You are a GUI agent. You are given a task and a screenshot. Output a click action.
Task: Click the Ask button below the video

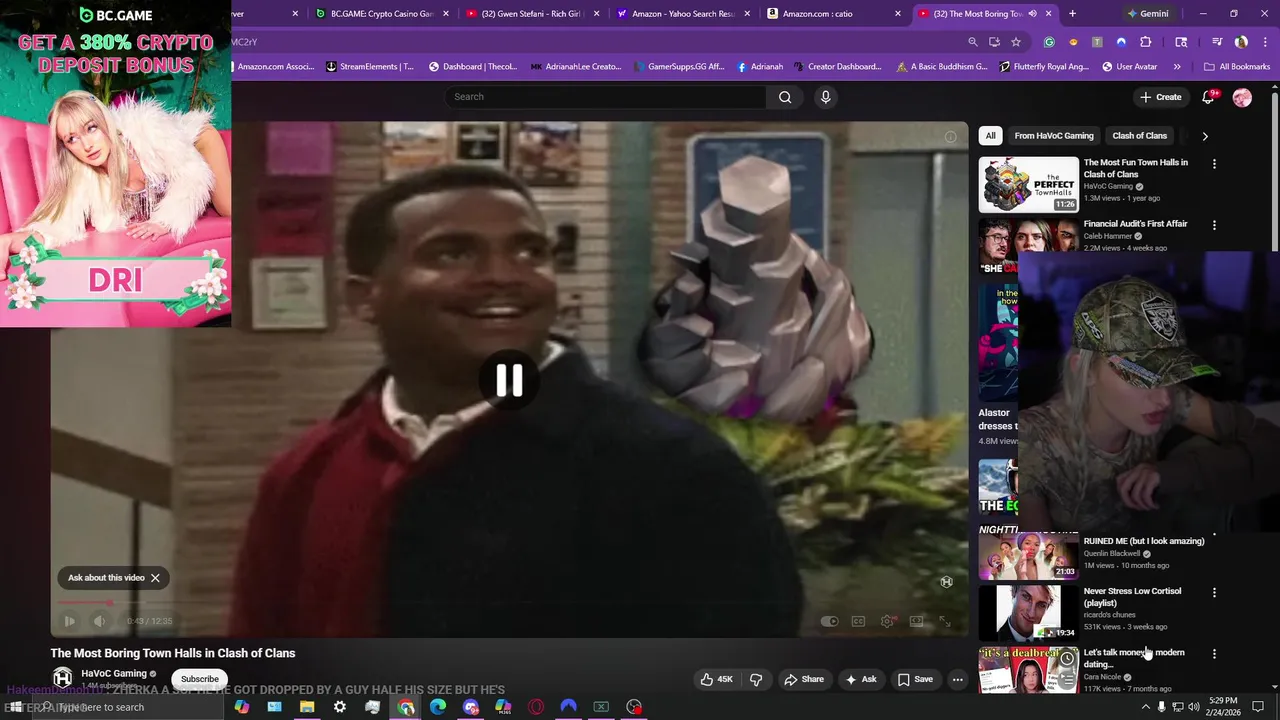[860, 679]
